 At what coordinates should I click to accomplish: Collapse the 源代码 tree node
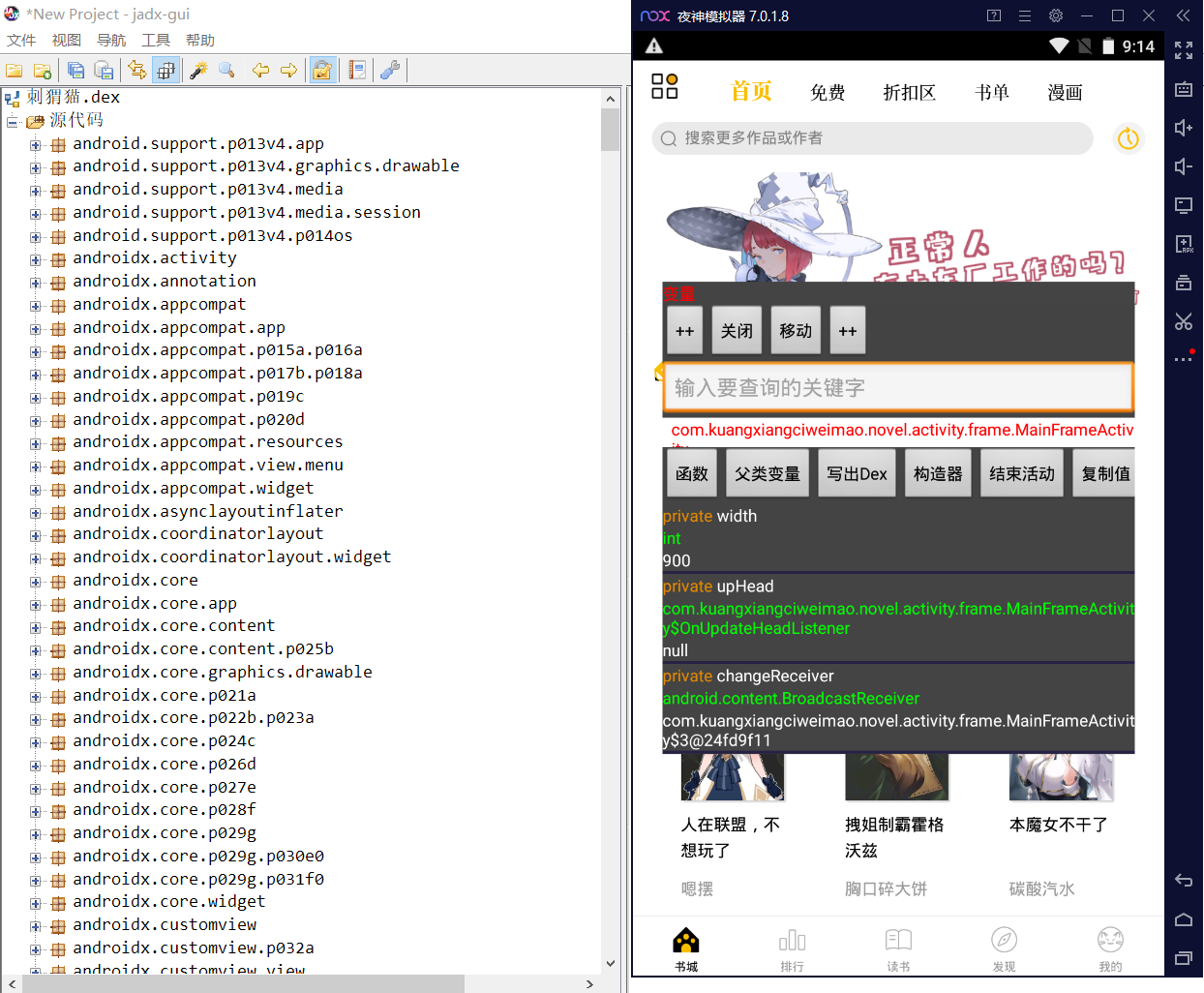(x=13, y=121)
